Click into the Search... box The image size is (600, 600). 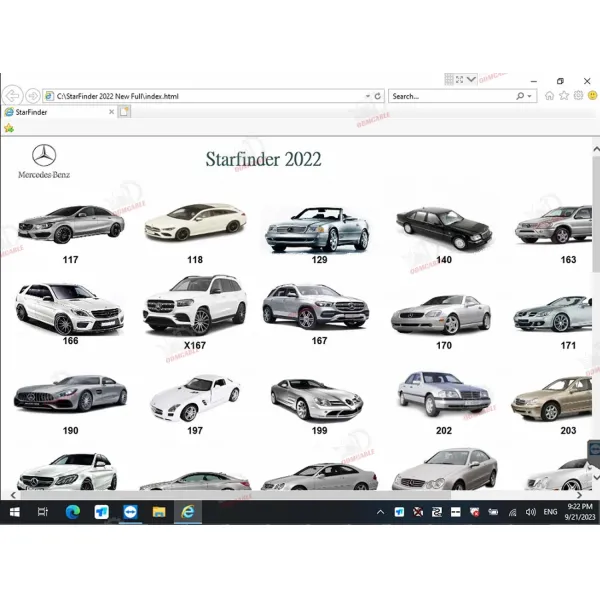pos(452,96)
